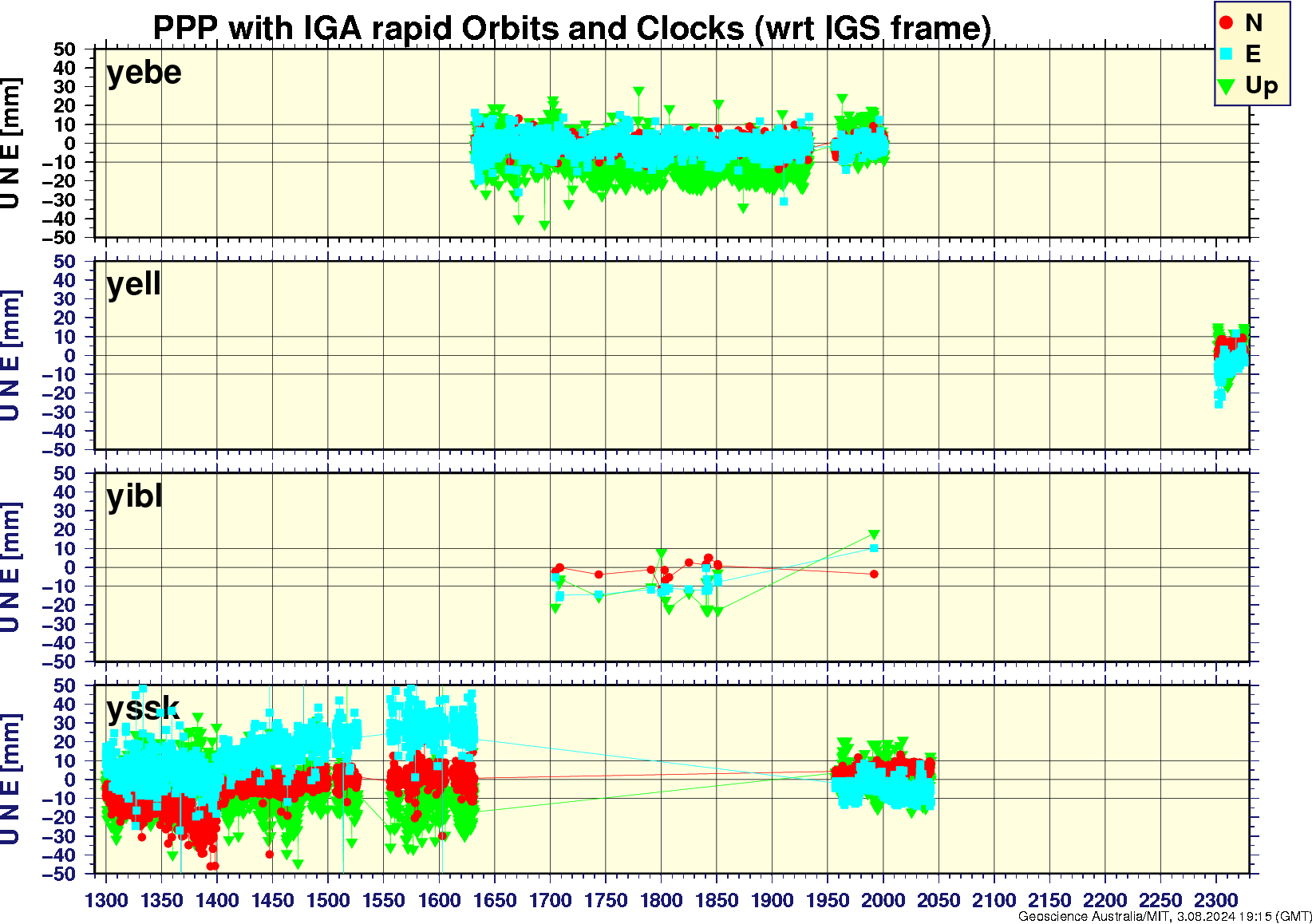The height and width of the screenshot is (924, 1312).
Task: Click the 0 y-tick label in yell panel
Action: (71, 356)
